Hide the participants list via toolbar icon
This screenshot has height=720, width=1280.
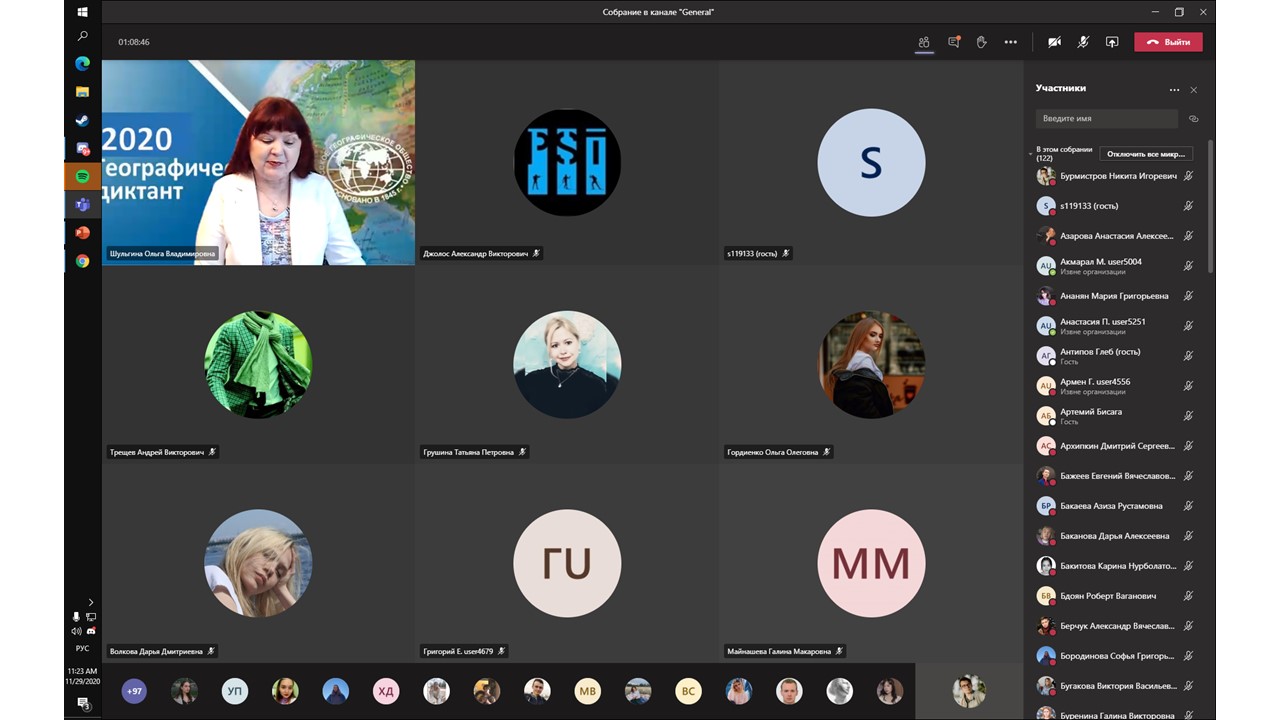coord(924,42)
